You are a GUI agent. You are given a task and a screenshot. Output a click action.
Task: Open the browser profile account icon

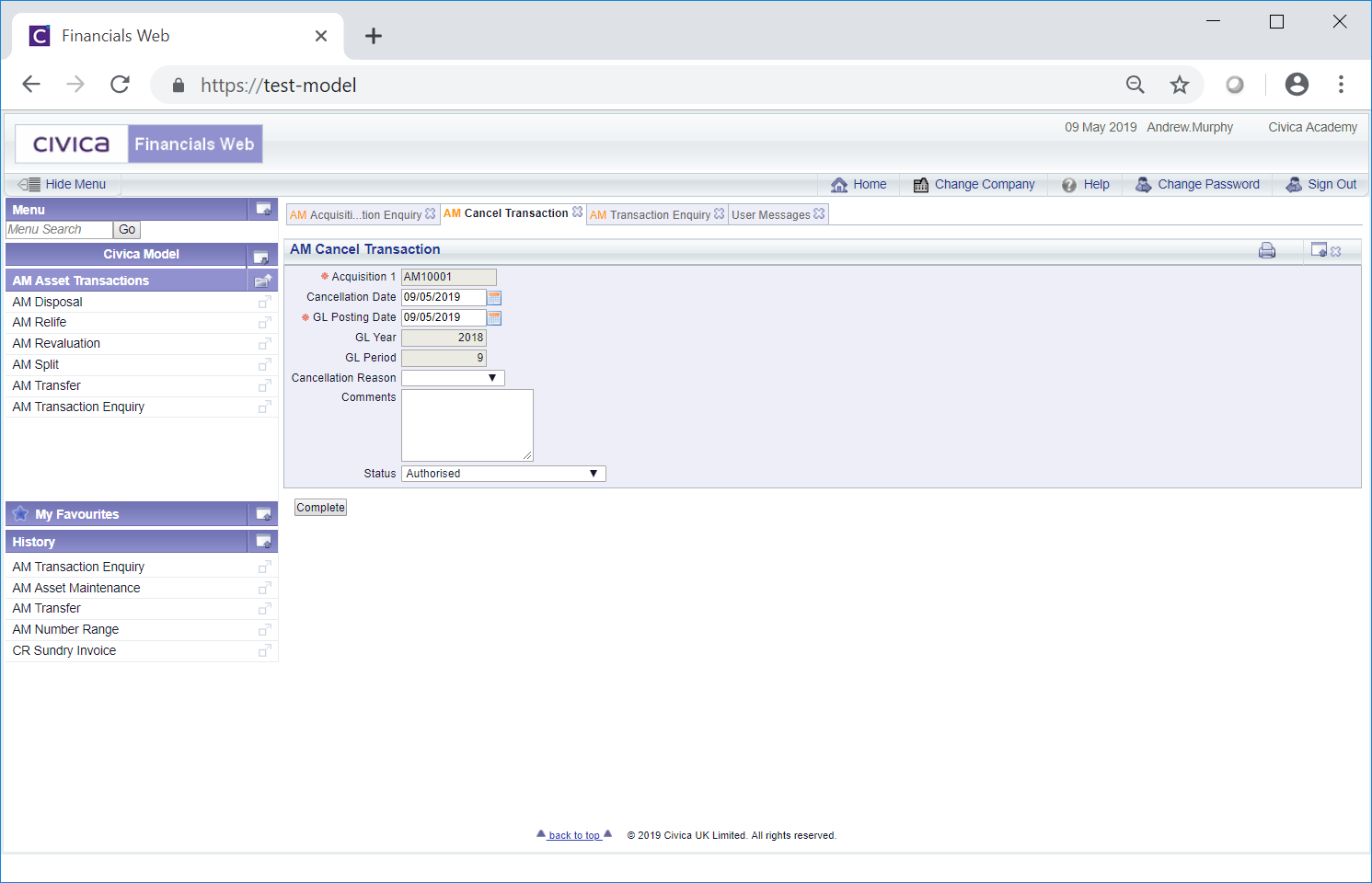(1297, 85)
